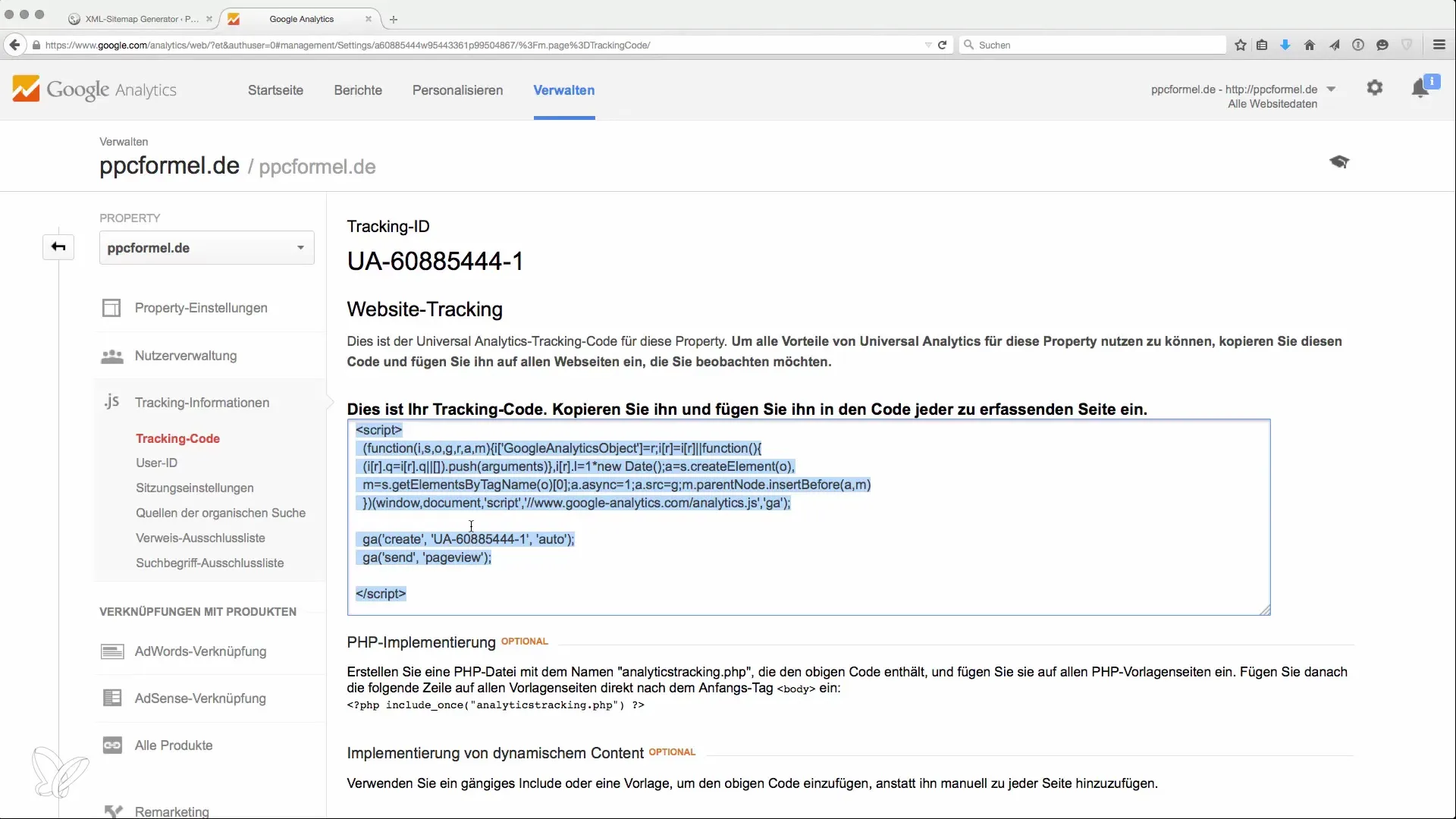Go to browser home icon
The image size is (1456, 819).
(1310, 45)
